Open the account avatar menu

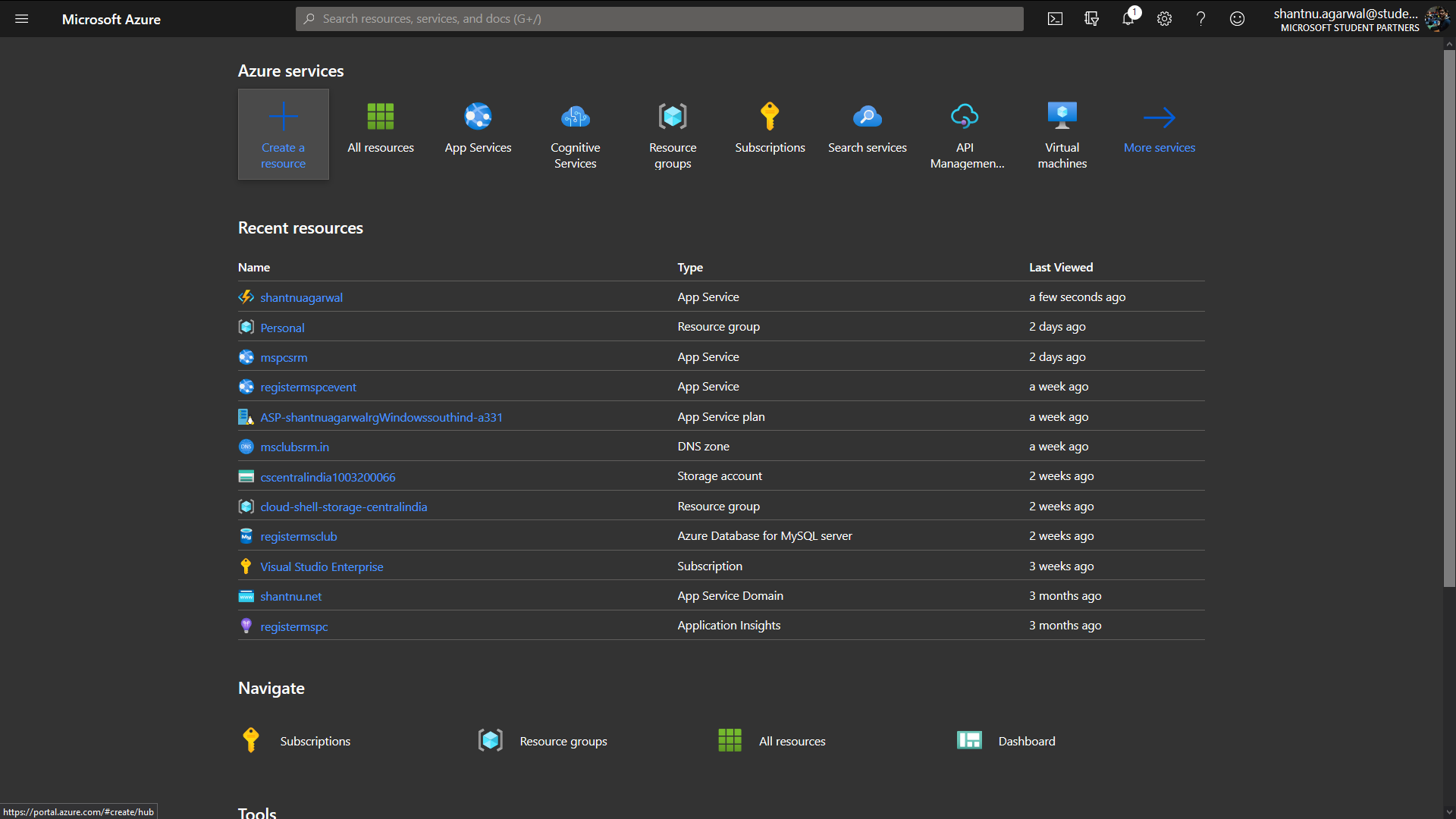click(x=1436, y=19)
